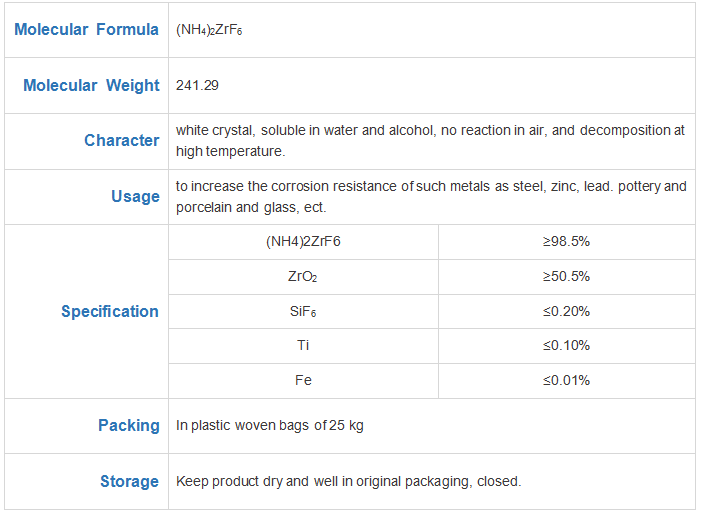The height and width of the screenshot is (514, 701).
Task: Click the corrosion resistance usage text
Action: point(431,197)
